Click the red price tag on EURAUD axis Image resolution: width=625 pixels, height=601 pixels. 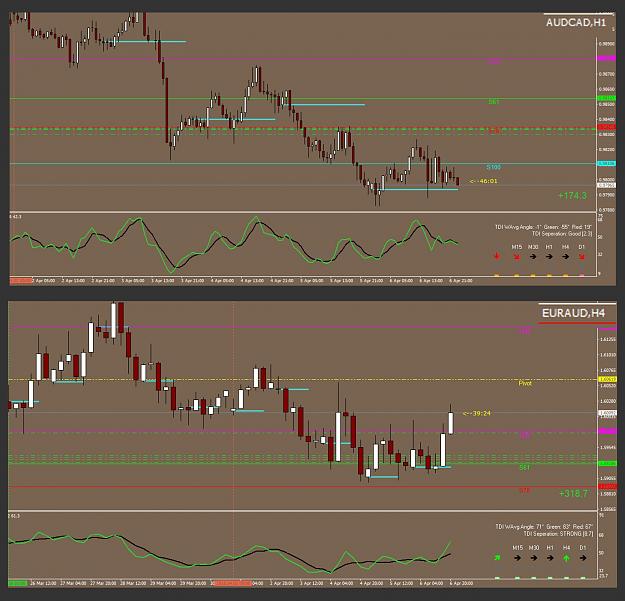pos(607,487)
